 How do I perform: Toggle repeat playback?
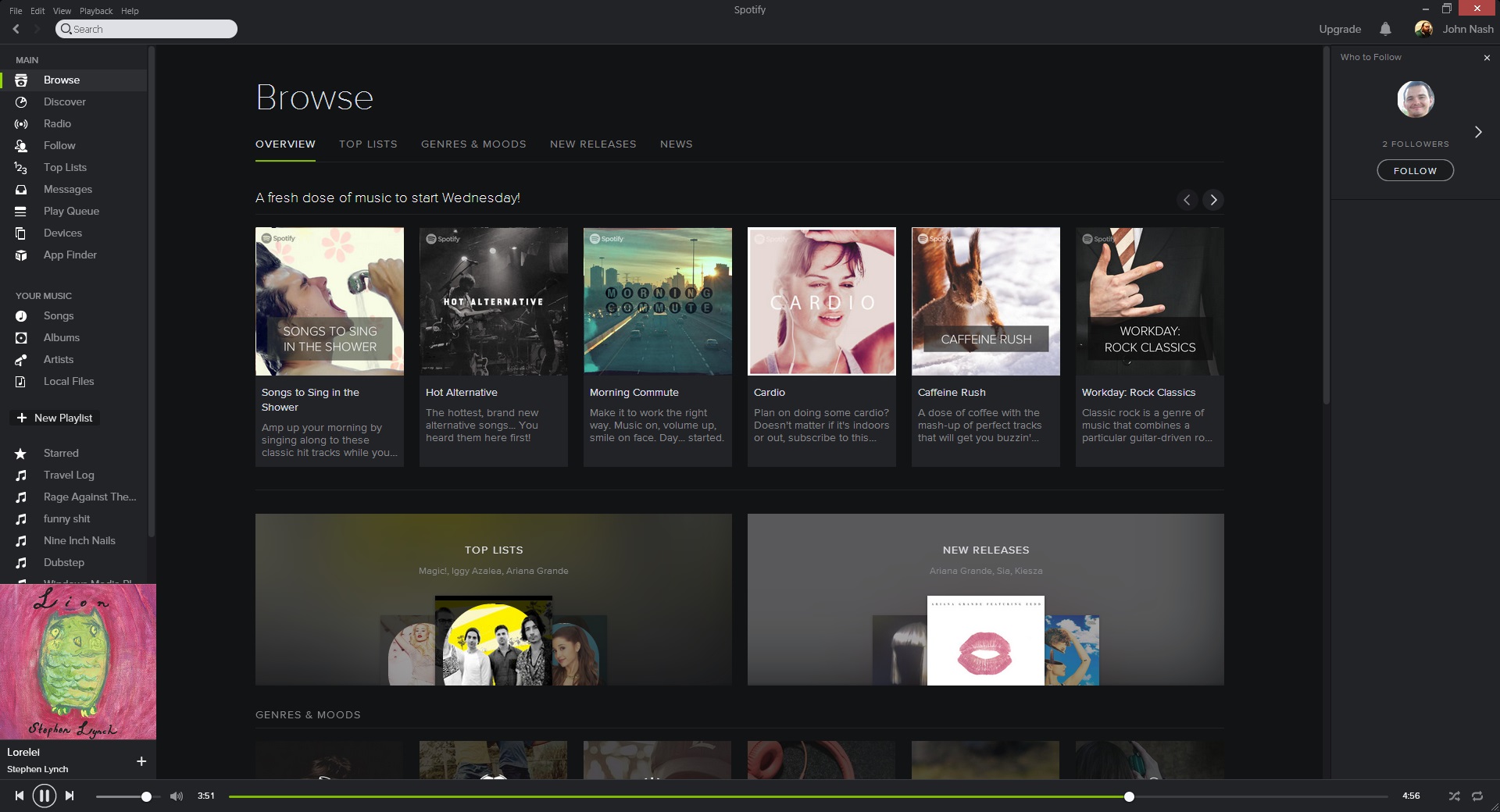point(1477,796)
